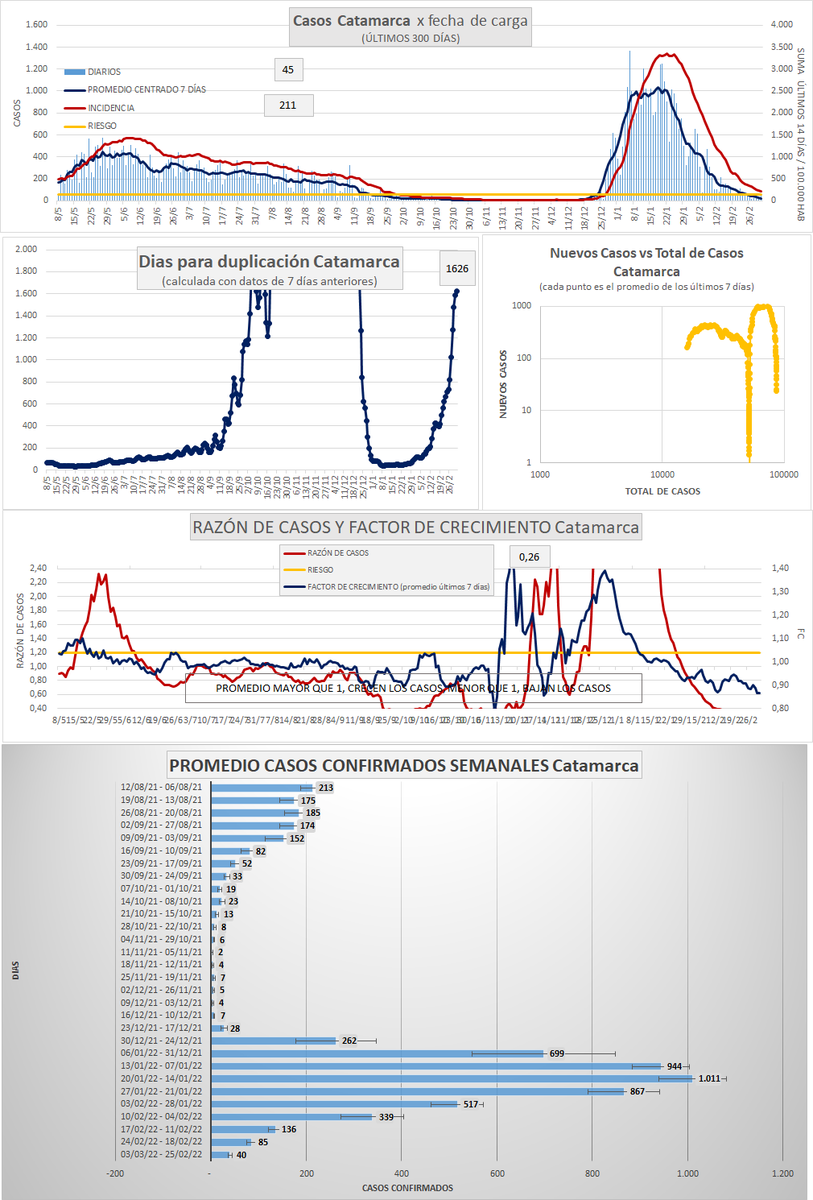
Task: Click the title 'Casos Catamarca x fecha de carga'
Action: click(410, 20)
